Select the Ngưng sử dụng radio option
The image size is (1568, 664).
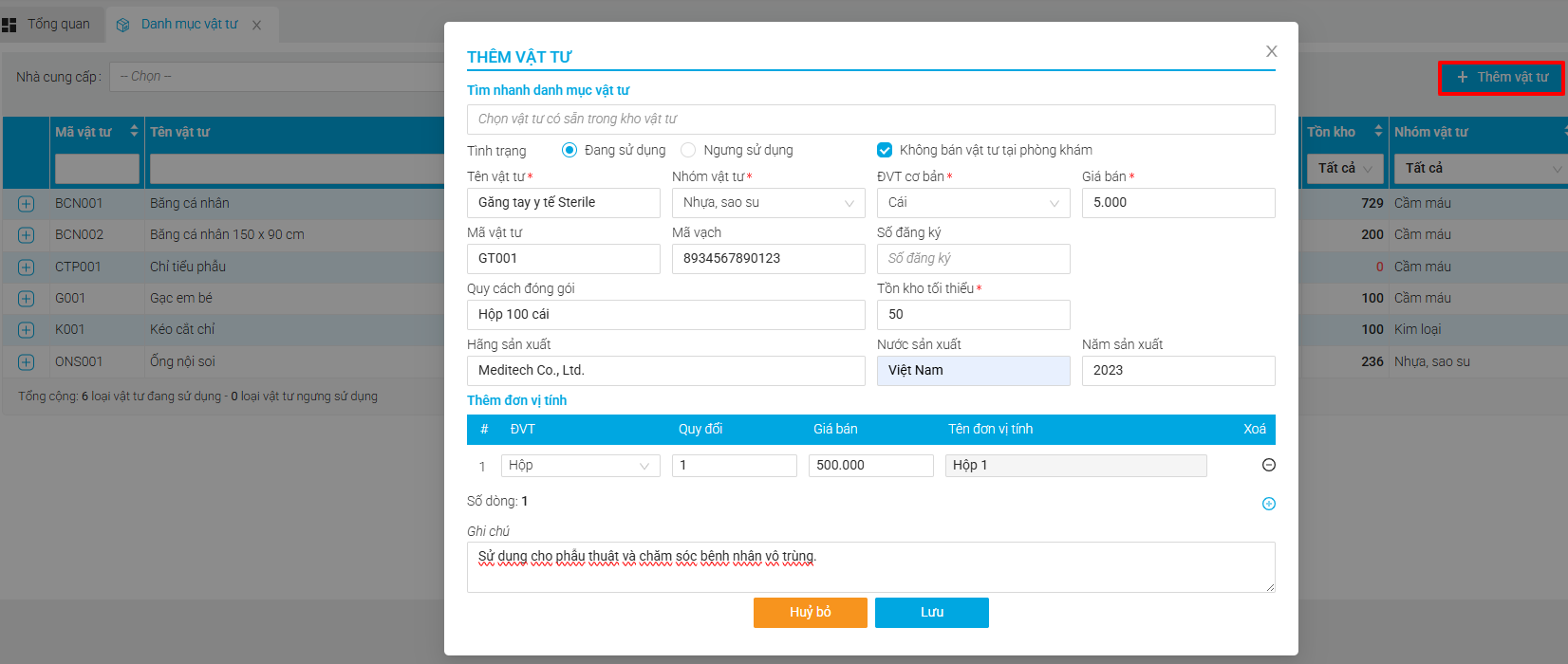(x=688, y=150)
